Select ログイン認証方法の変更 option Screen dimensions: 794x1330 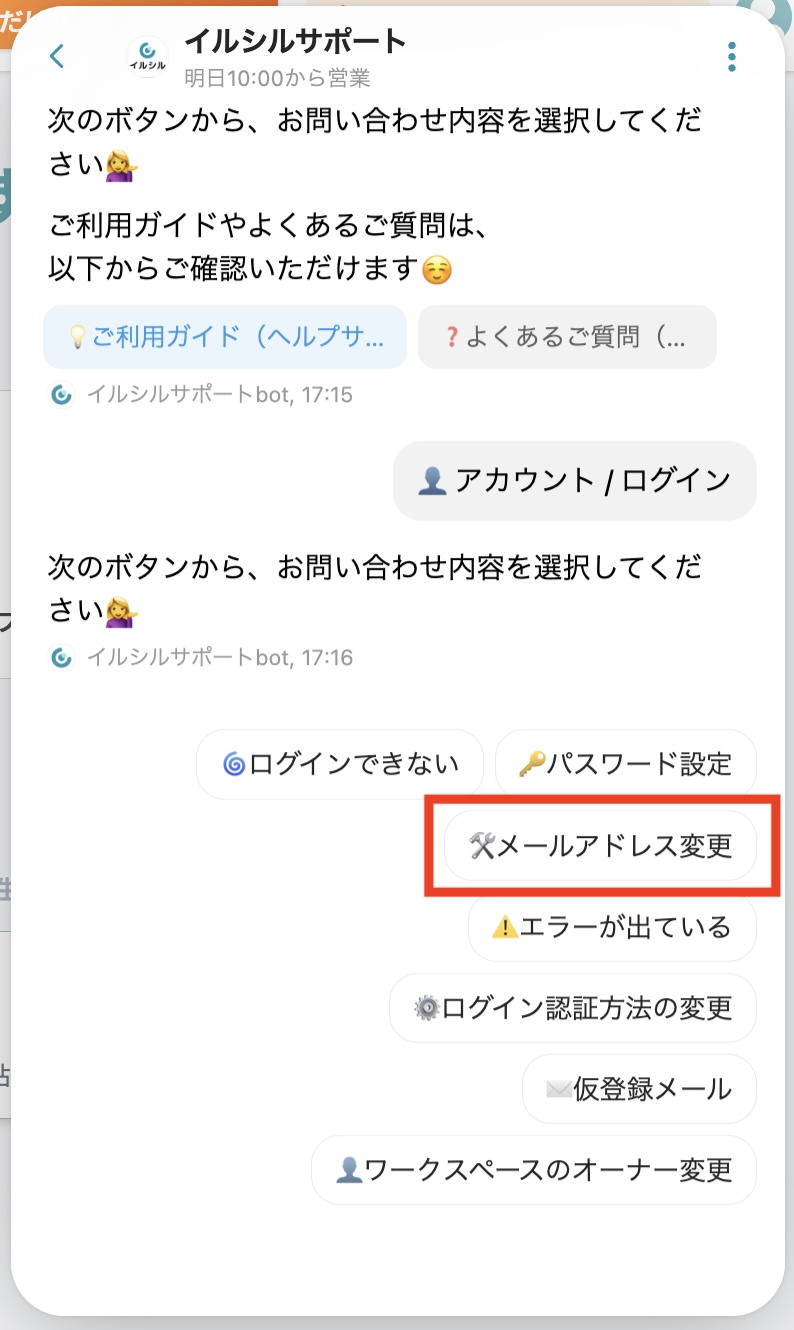573,1008
